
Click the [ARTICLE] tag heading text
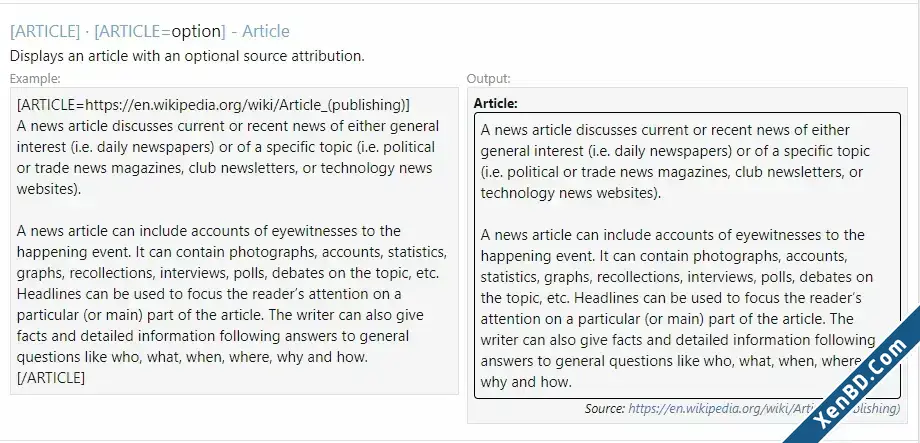click(x=45, y=31)
